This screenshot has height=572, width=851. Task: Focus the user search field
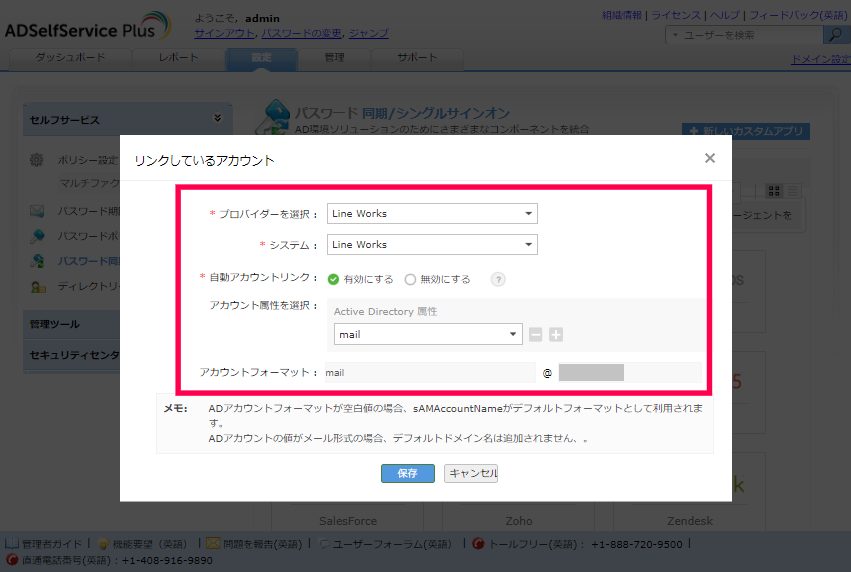[751, 35]
